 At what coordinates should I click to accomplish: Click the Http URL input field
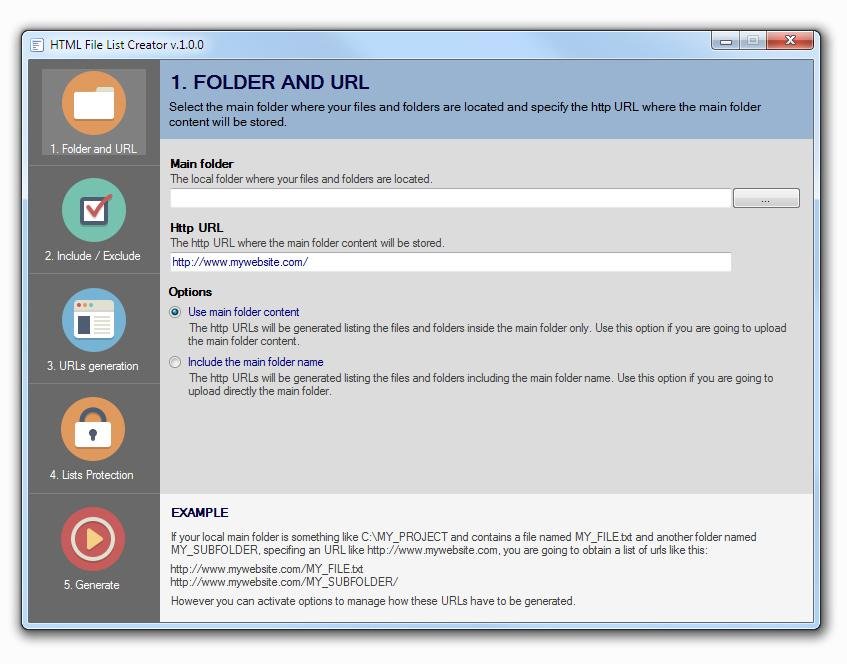448,262
